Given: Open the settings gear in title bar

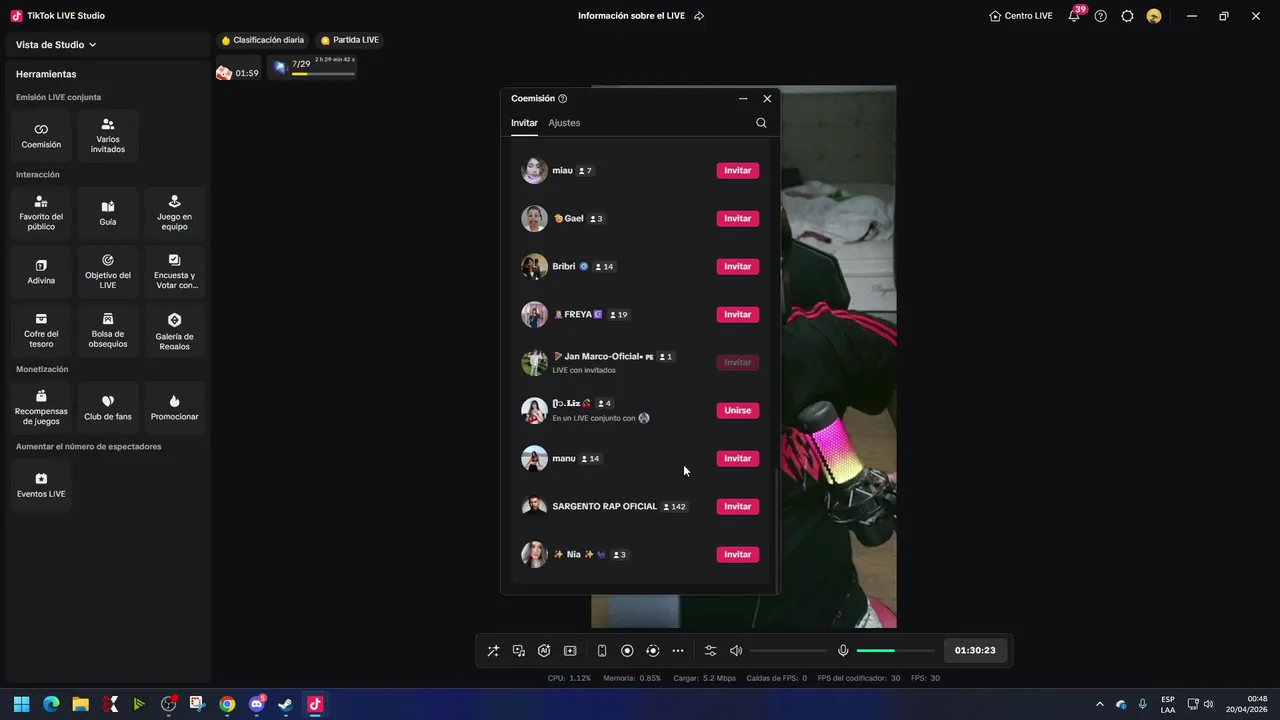Looking at the screenshot, I should tap(1127, 16).
